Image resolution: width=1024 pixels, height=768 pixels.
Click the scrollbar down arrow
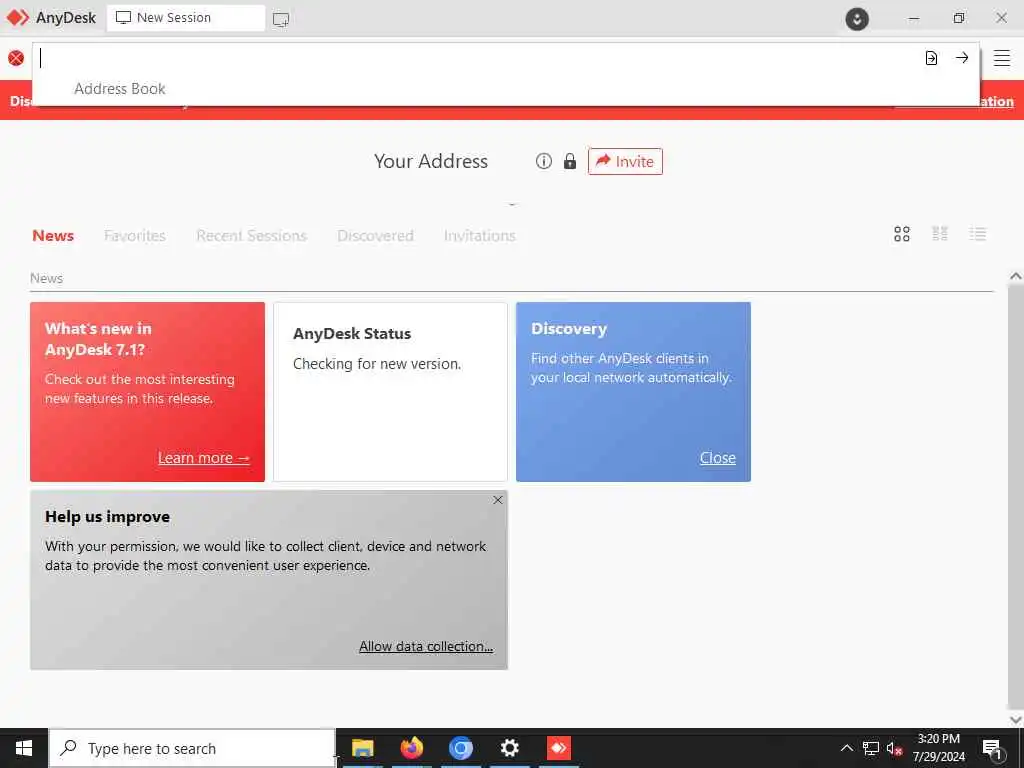[x=1016, y=720]
